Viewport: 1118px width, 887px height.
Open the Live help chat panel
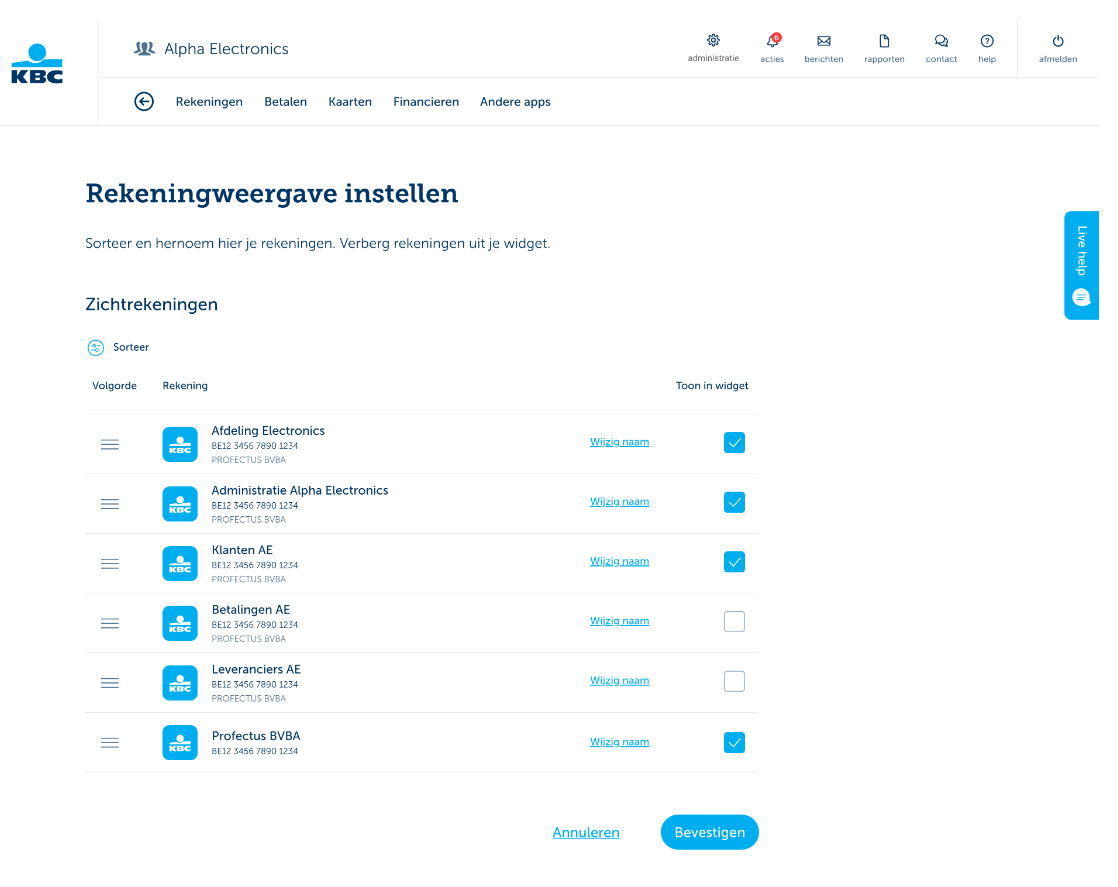1081,265
